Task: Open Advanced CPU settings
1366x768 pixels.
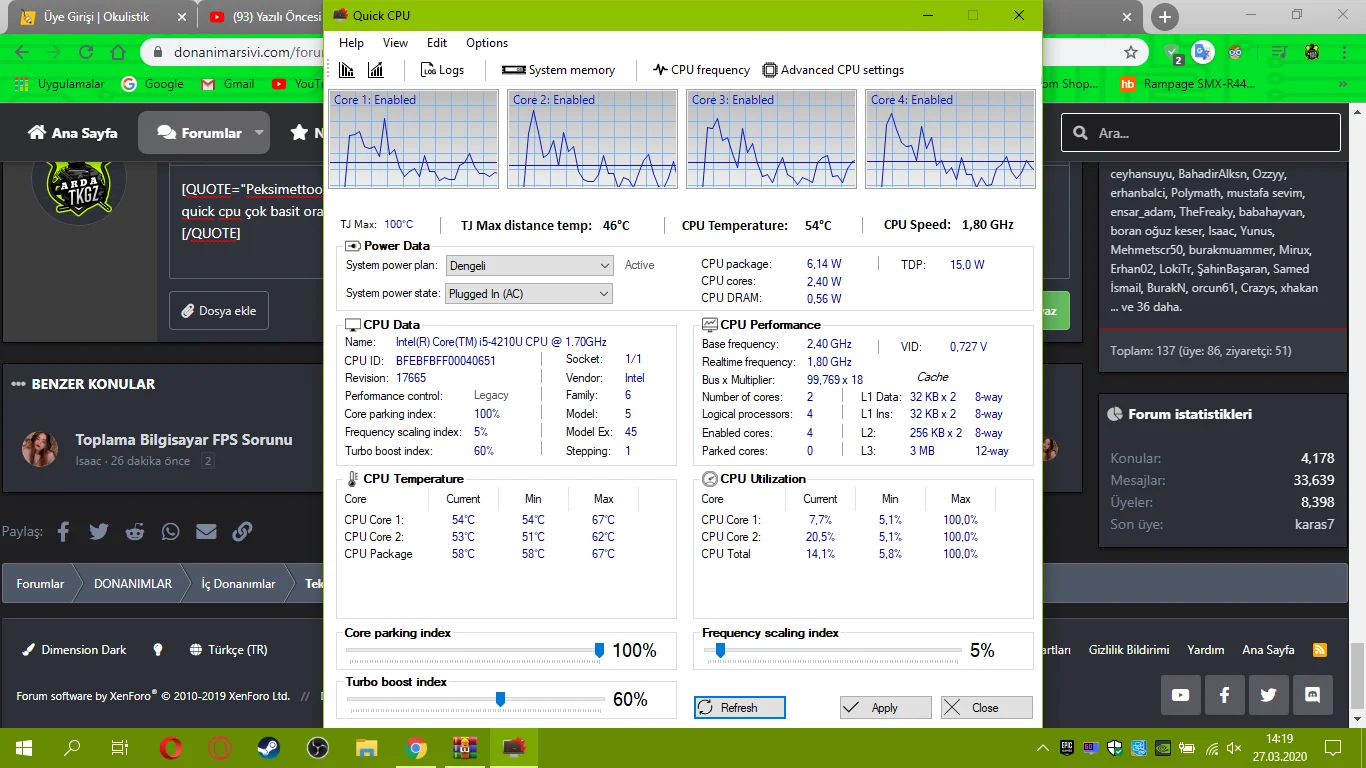Action: pos(833,70)
